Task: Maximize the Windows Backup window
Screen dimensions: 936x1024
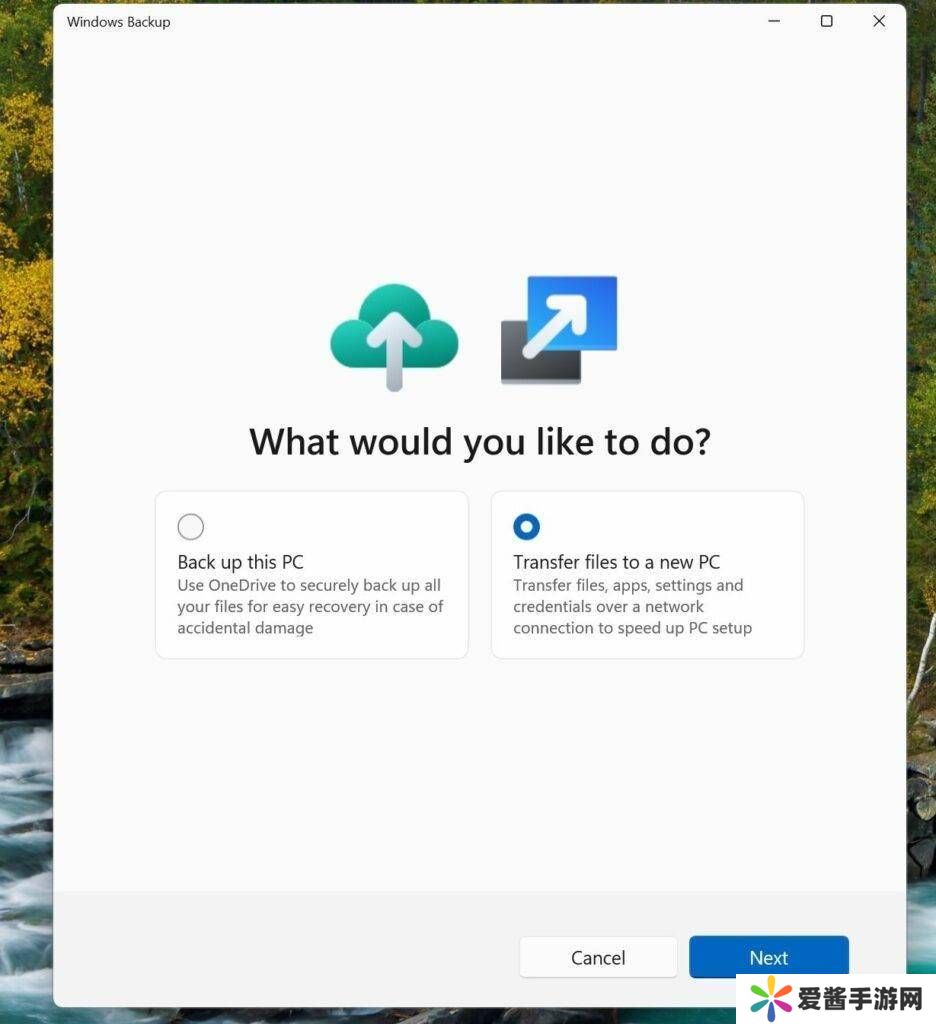Action: 826,21
